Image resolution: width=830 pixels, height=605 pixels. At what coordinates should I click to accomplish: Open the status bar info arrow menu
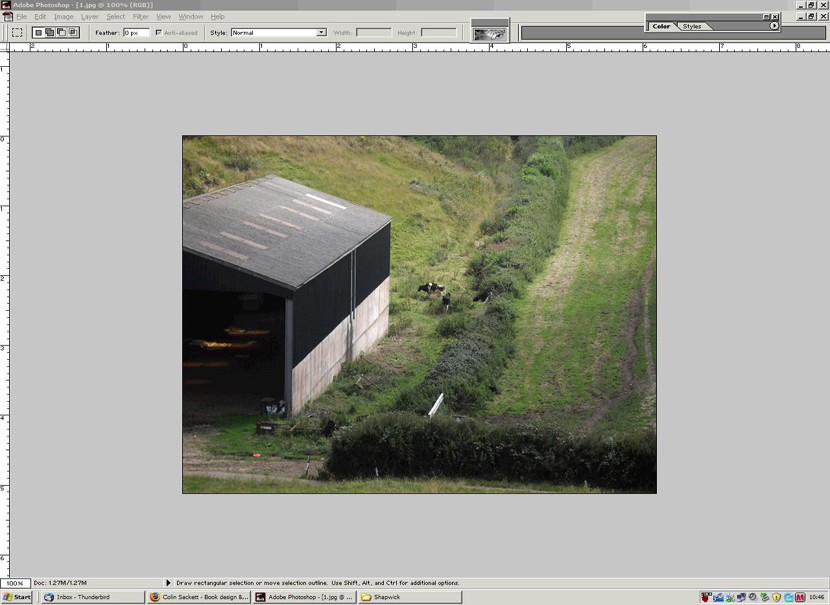168,583
